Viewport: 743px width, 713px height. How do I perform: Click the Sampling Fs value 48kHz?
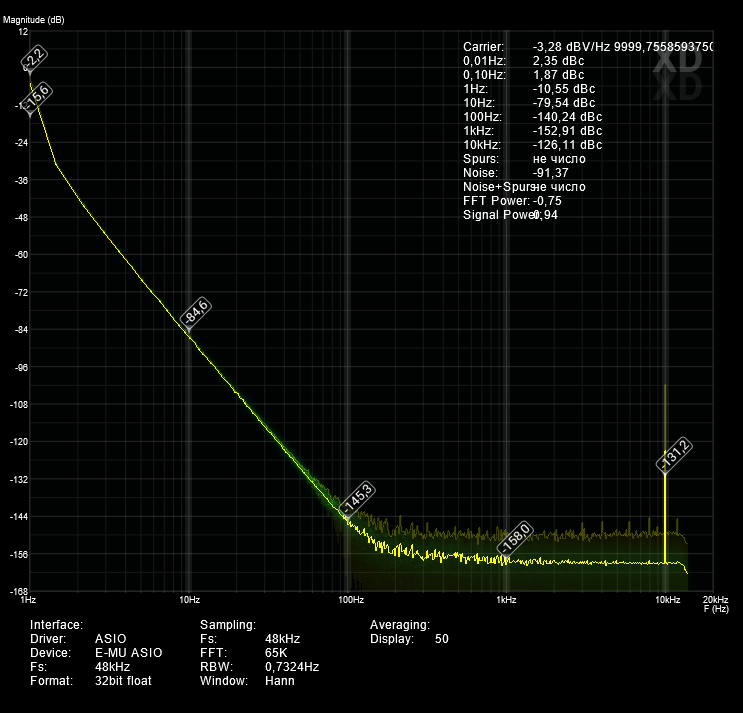[282, 639]
